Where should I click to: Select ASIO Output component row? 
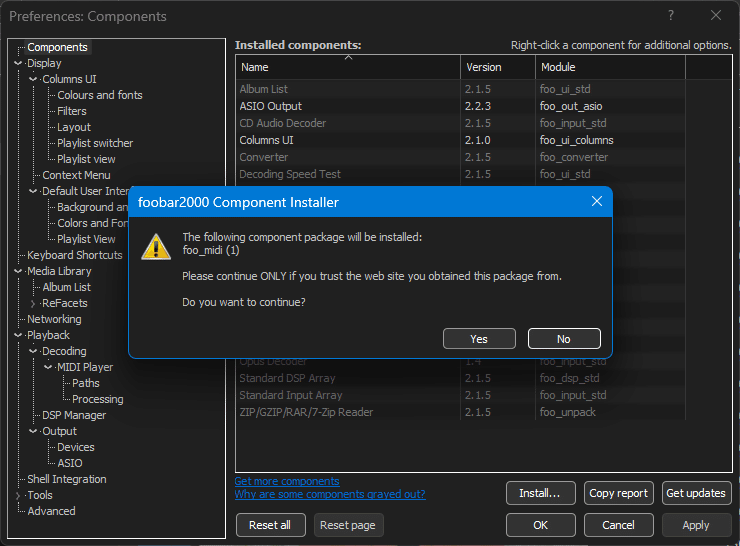pyautogui.click(x=460, y=106)
